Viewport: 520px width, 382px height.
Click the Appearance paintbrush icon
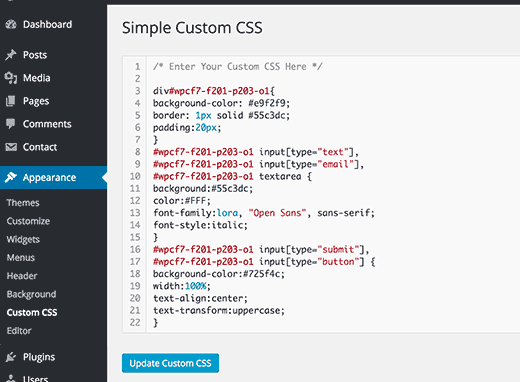(x=11, y=177)
